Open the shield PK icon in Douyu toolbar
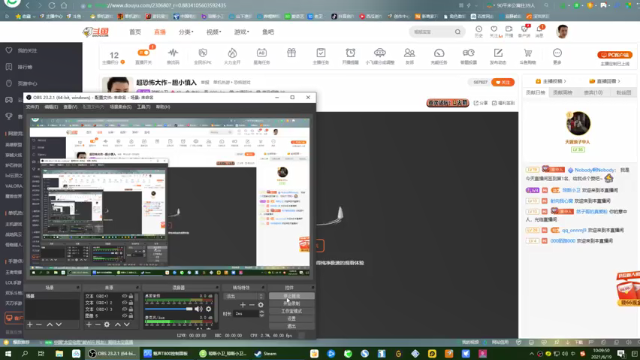The image size is (640, 360). (203, 53)
